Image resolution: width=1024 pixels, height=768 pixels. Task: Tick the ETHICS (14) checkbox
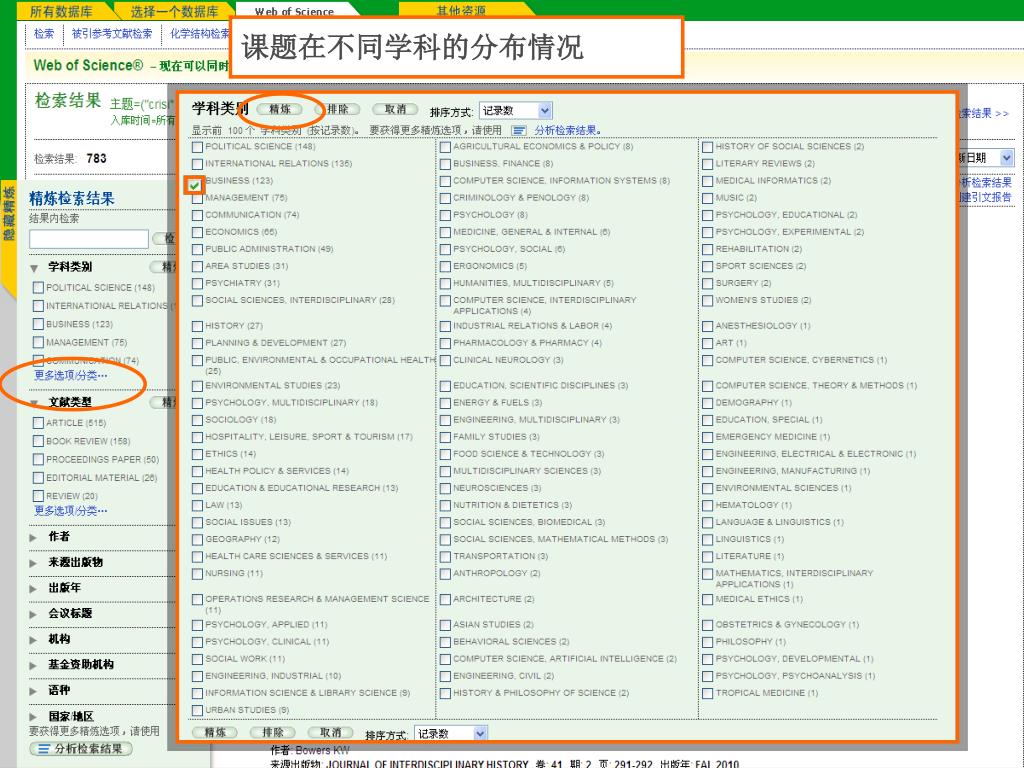(197, 454)
